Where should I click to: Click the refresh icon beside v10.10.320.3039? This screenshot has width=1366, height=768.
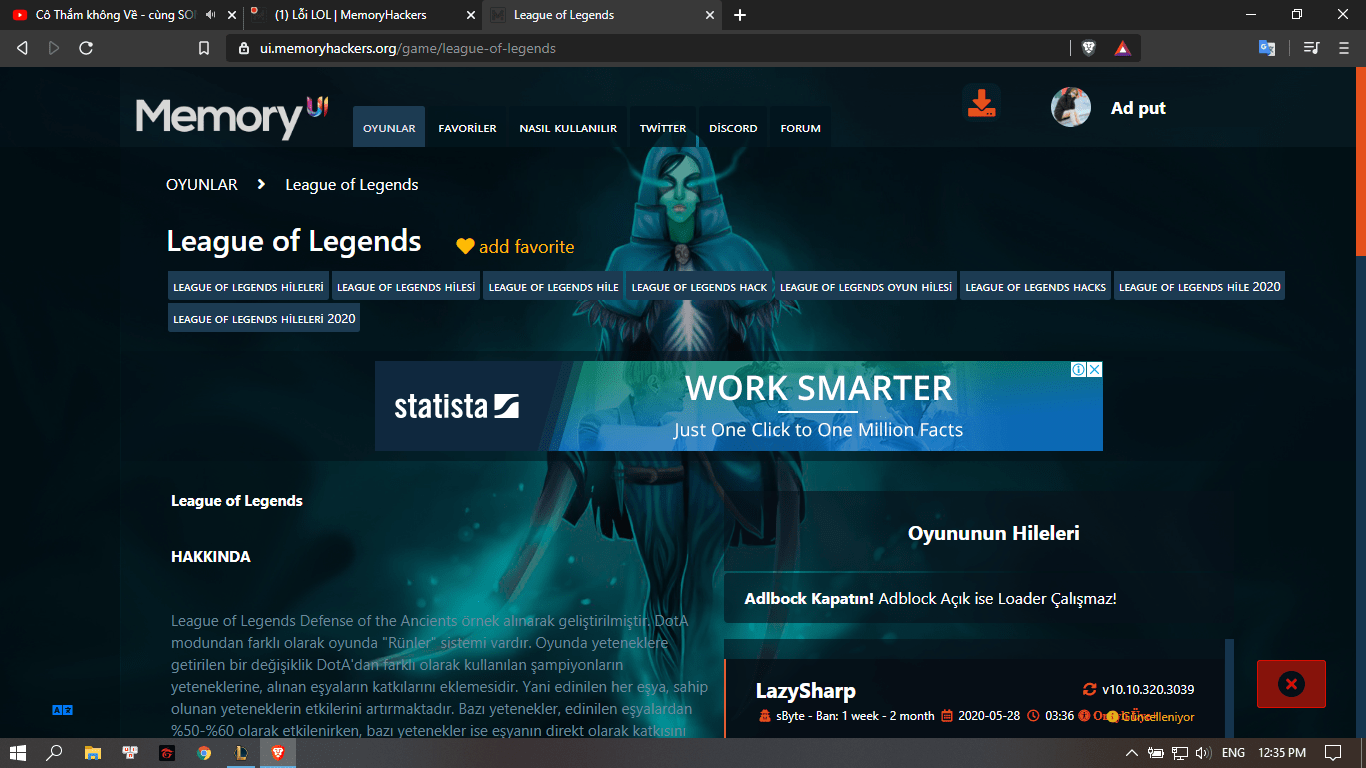[x=1089, y=689]
